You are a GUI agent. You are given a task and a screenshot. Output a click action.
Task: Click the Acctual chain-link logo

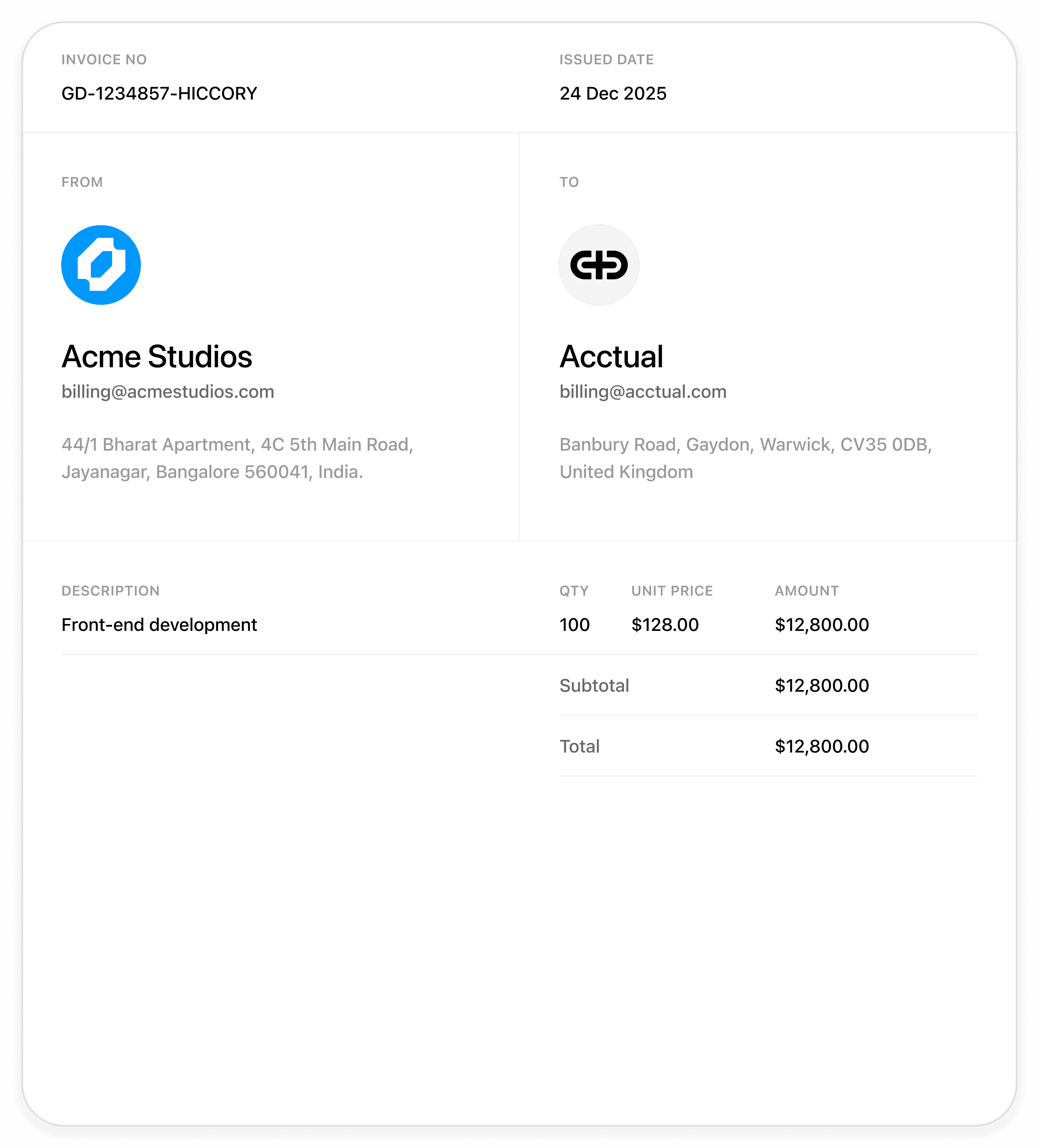(598, 265)
